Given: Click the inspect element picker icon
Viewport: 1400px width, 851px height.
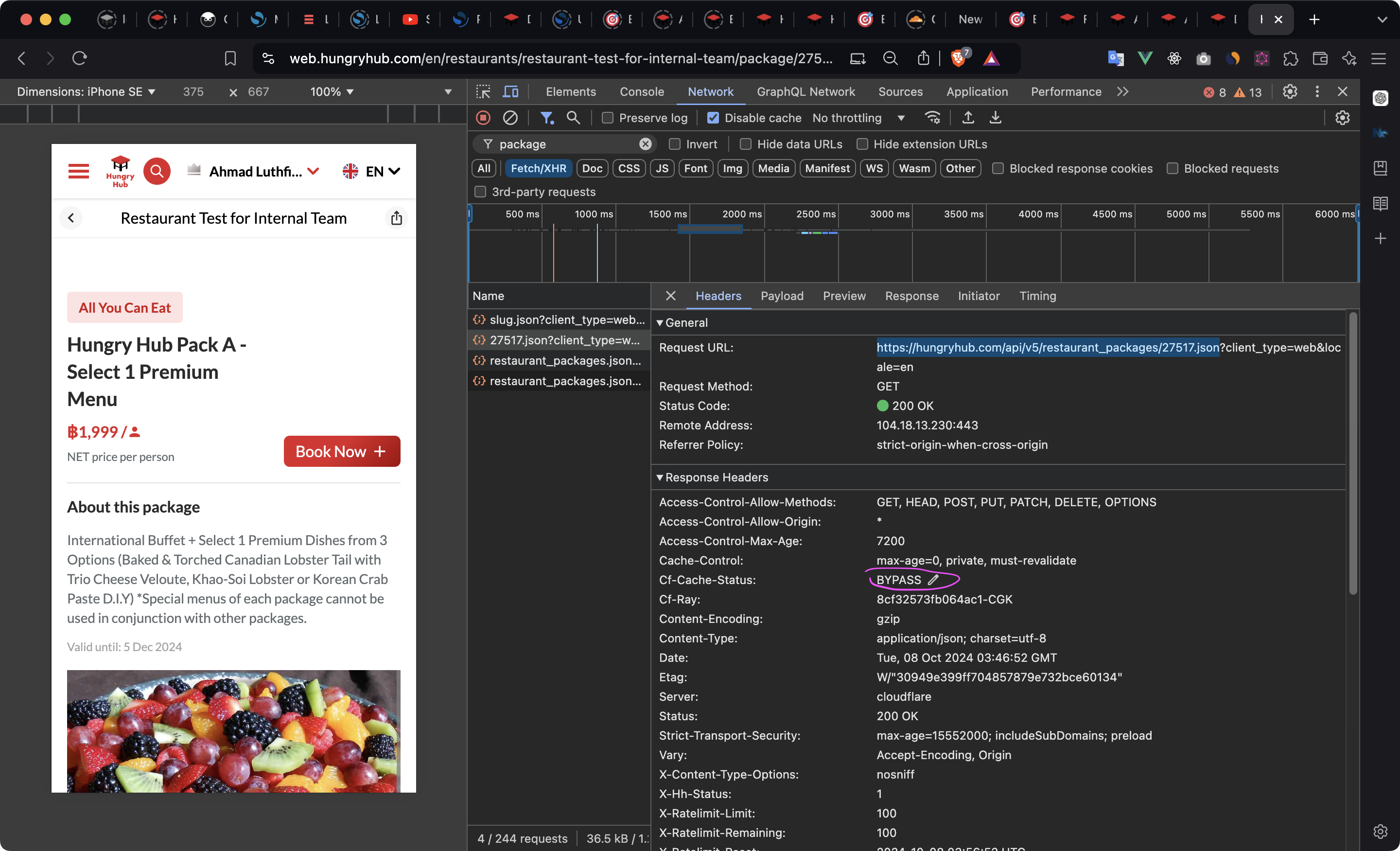Looking at the screenshot, I should tap(483, 91).
